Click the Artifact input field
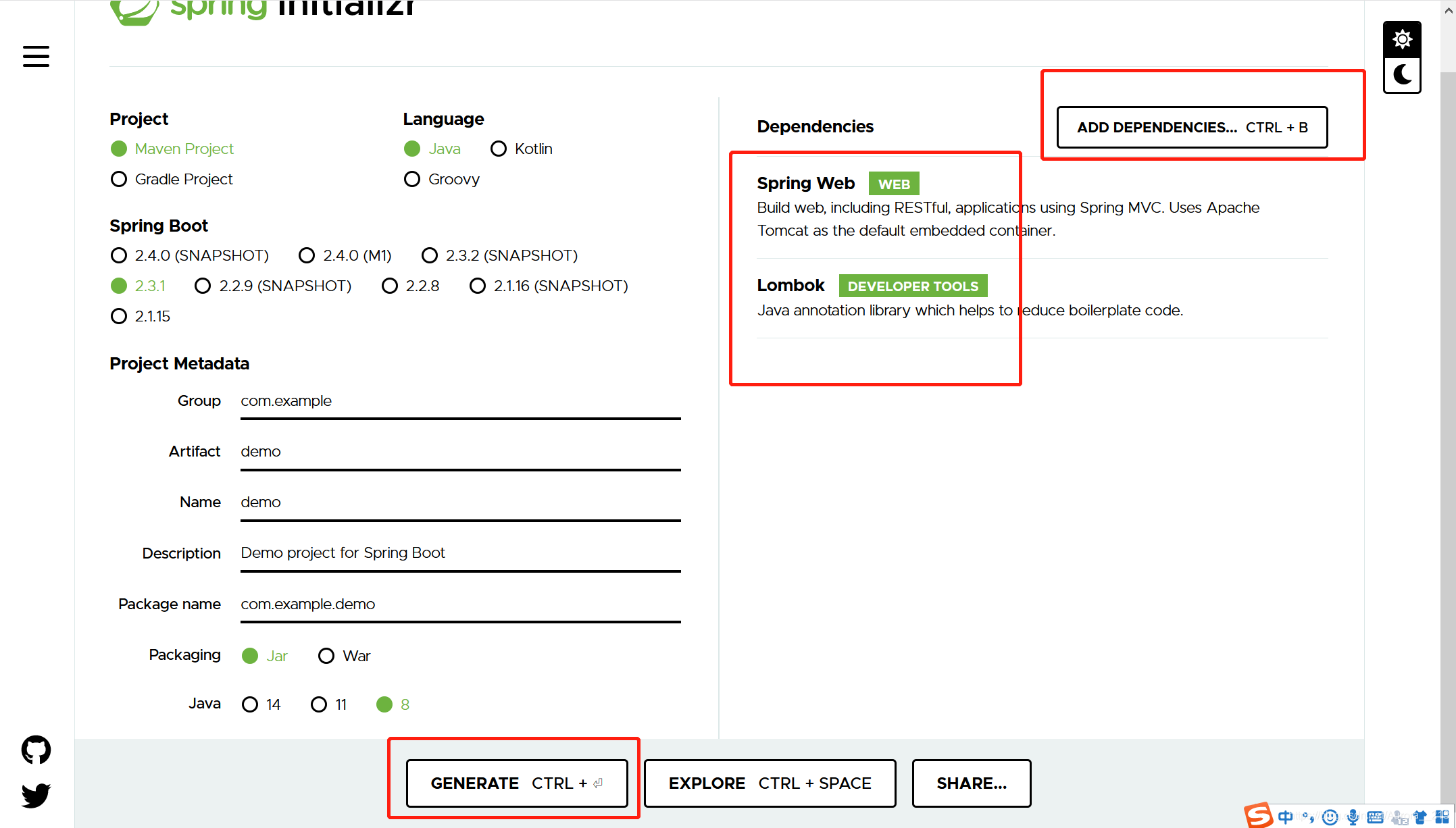This screenshot has width=1456, height=828. coord(459,451)
